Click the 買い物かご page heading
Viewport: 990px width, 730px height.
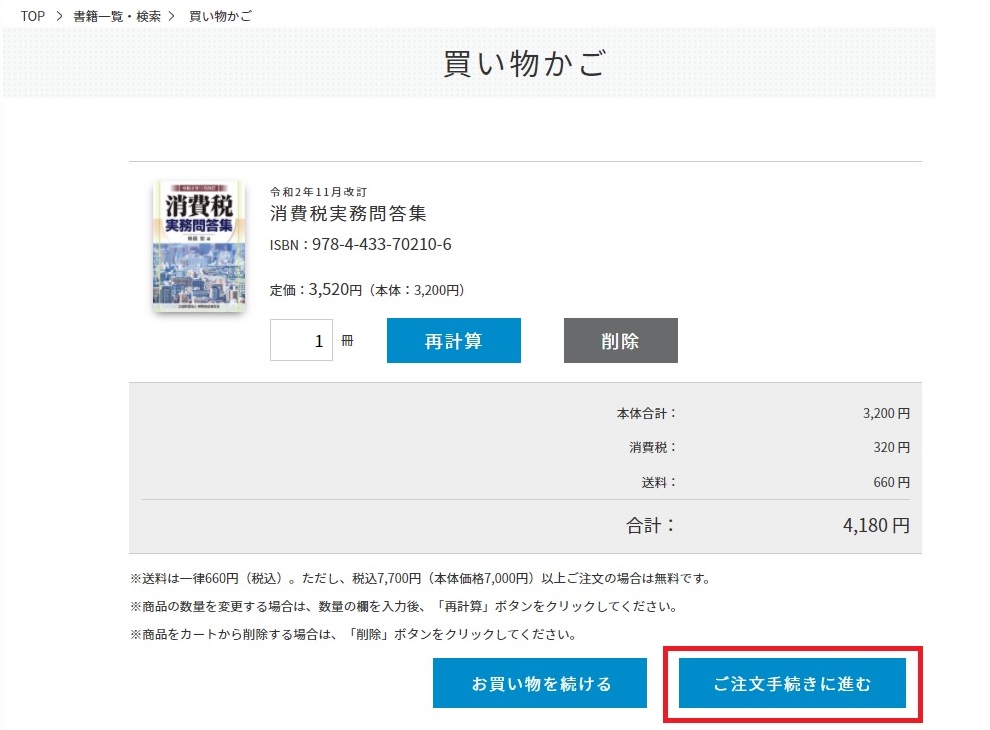point(524,63)
